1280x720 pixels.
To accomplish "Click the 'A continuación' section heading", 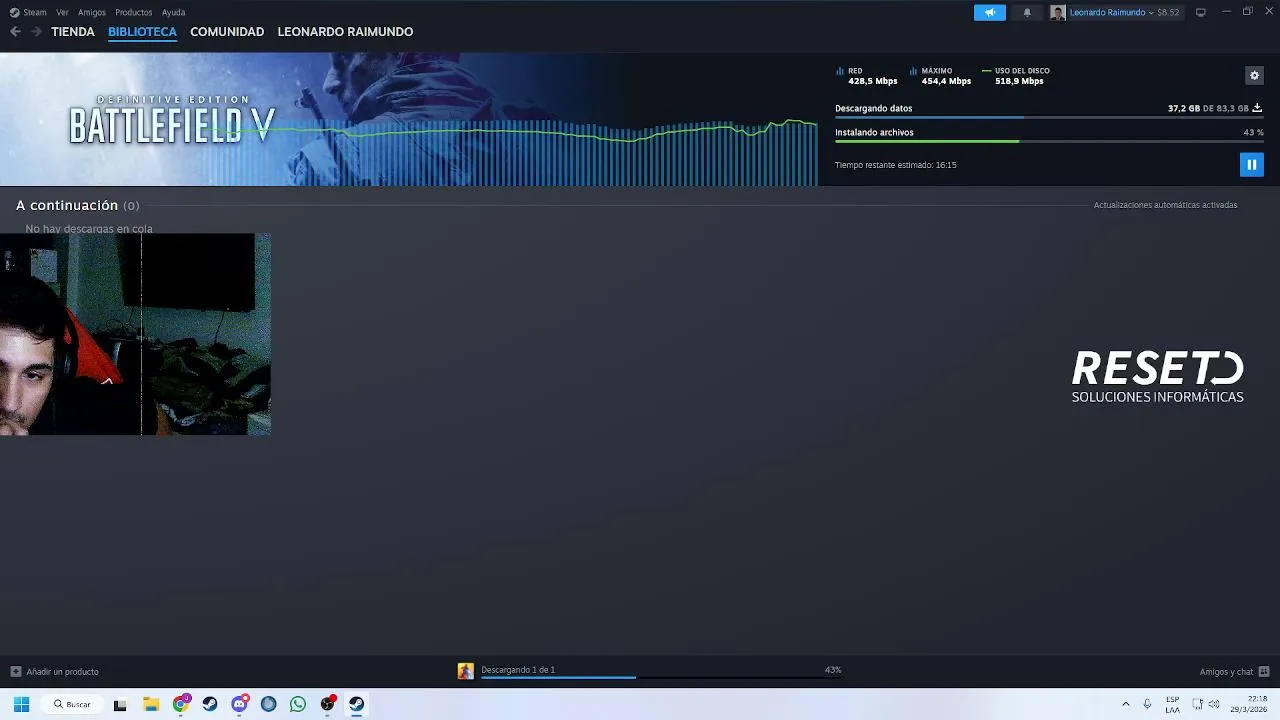I will click(67, 205).
